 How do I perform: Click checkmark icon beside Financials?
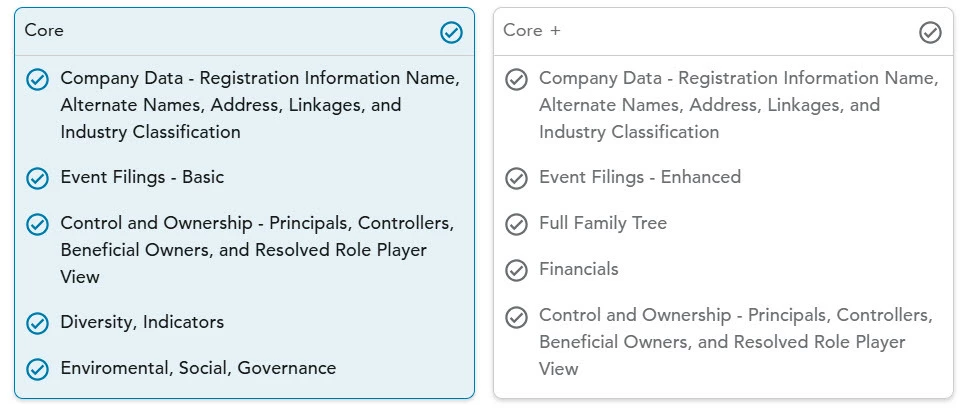coord(516,270)
